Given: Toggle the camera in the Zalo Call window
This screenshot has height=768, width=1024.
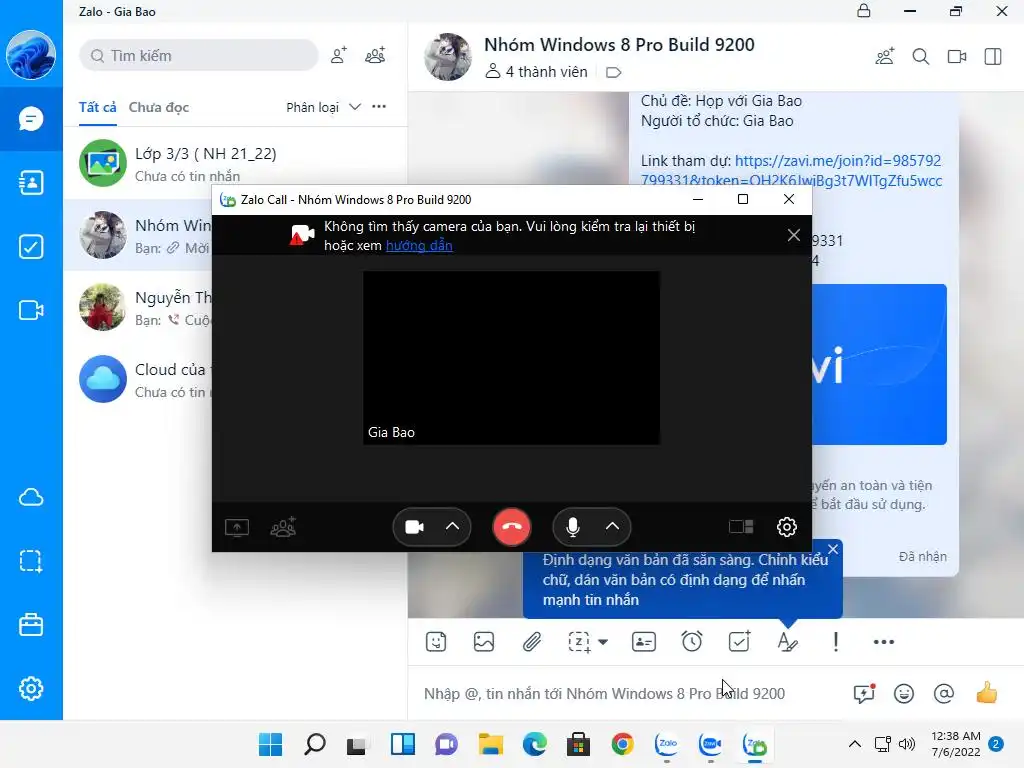Looking at the screenshot, I should pyautogui.click(x=415, y=527).
